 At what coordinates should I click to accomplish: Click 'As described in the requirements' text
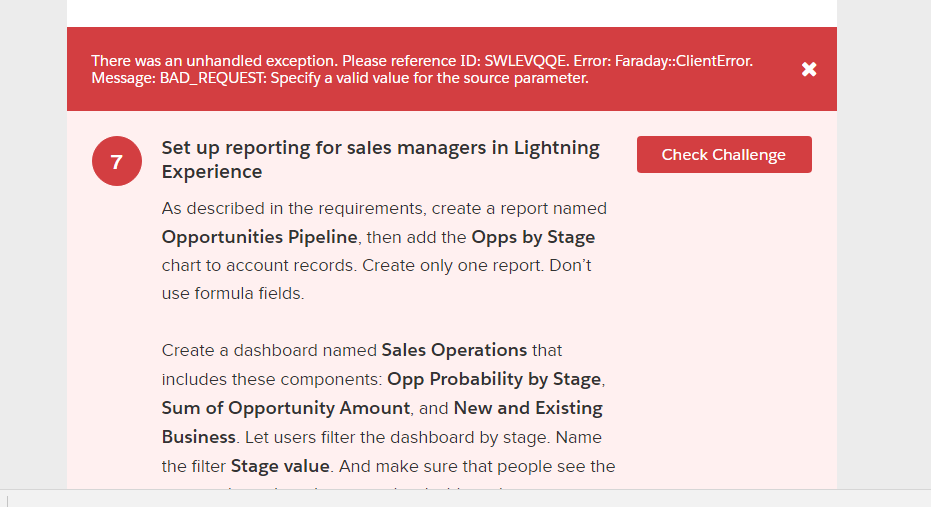coord(286,209)
